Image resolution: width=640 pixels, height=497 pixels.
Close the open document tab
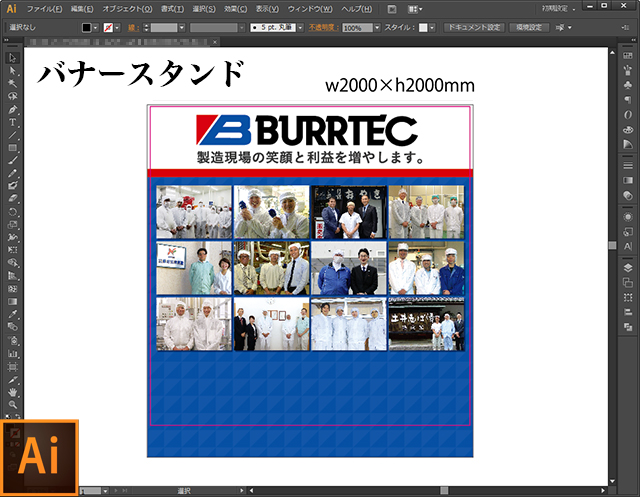click(x=215, y=42)
